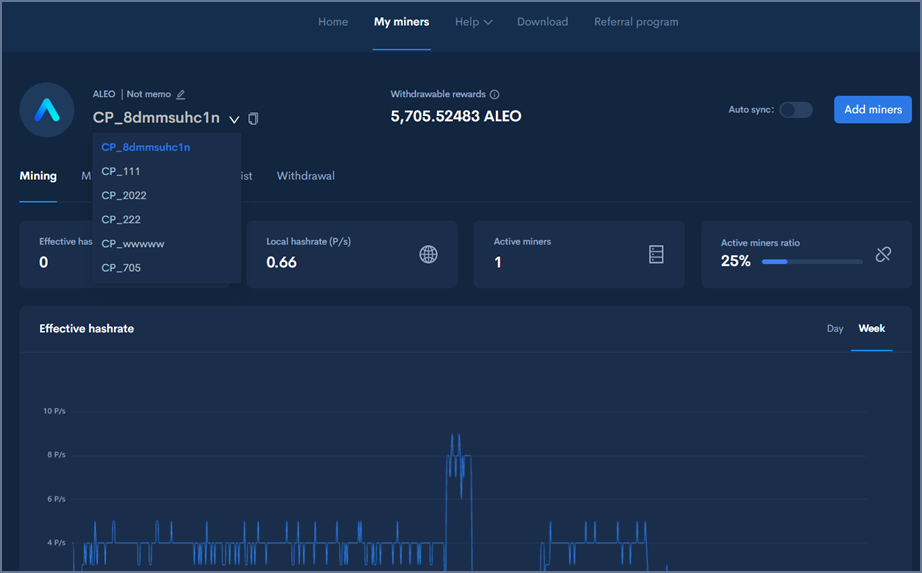The image size is (922, 573).
Task: Choose CP_2022 in the account dropdown
Action: (x=124, y=195)
